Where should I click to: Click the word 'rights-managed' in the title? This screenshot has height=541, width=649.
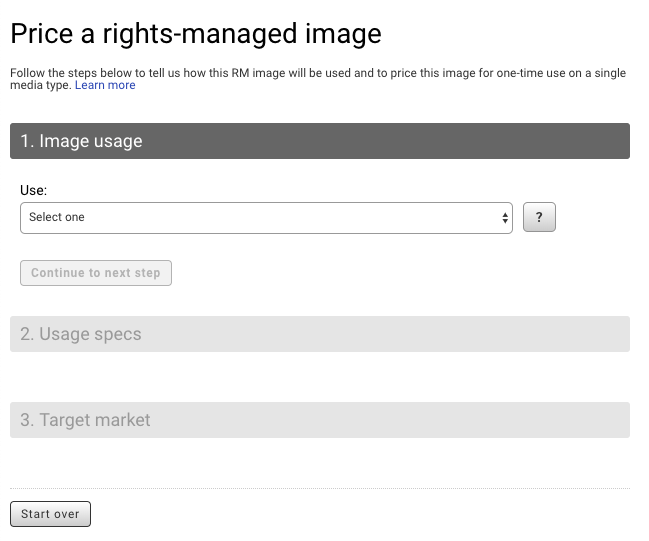pos(200,35)
